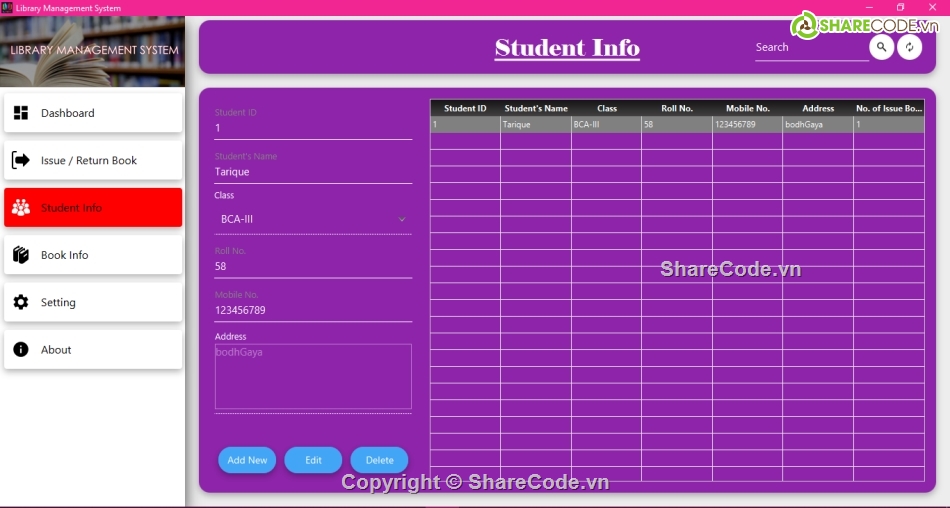Click the Roll No. column header

coord(676,108)
